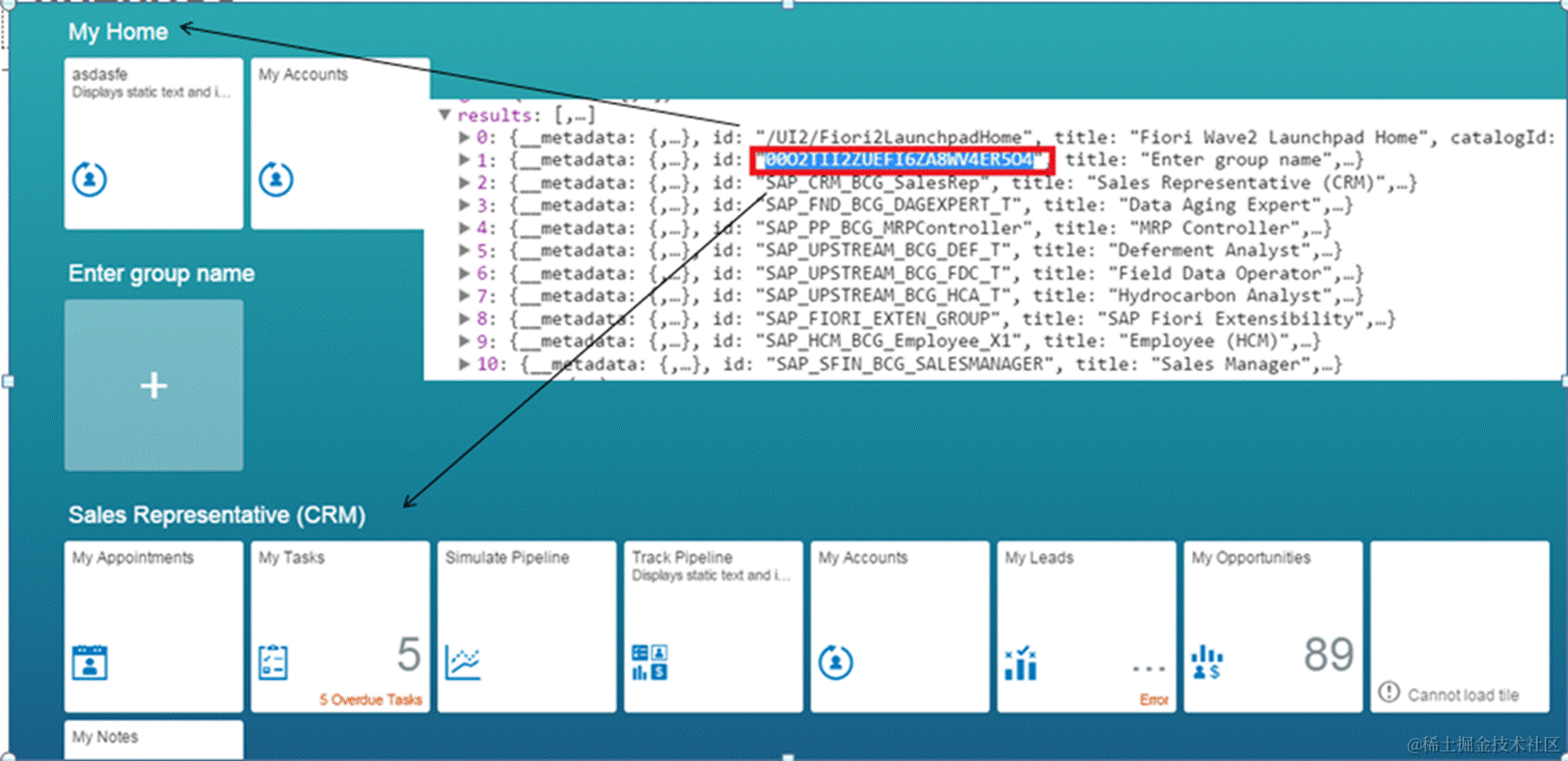Expand results entry 2 SAP_CRM_BCG_SalesRep

click(x=465, y=183)
